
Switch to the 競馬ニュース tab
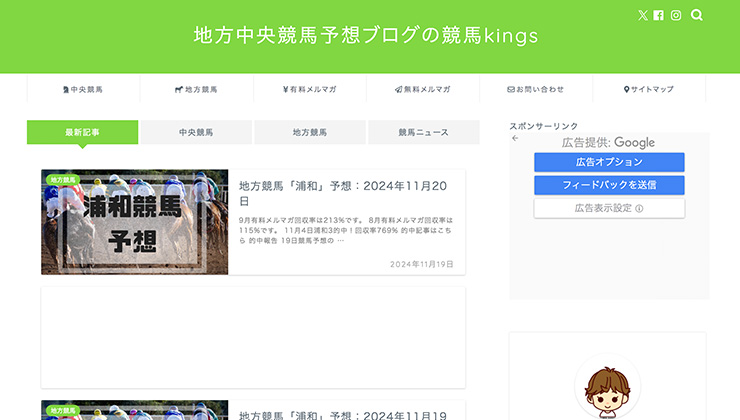tap(423, 132)
